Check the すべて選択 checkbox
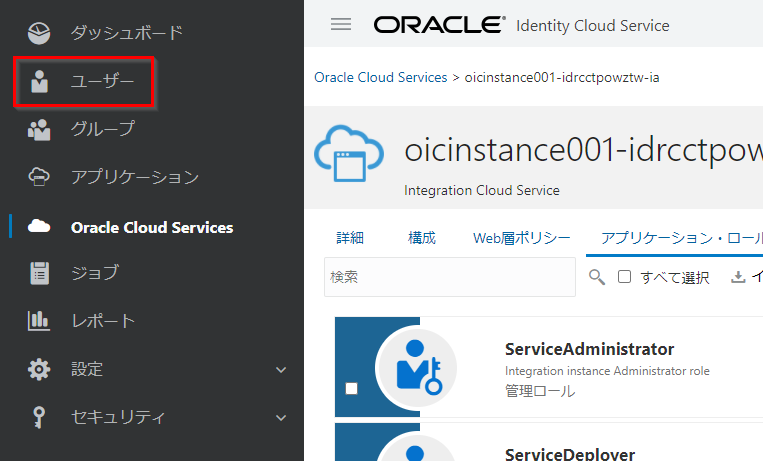This screenshot has width=763, height=461. 624,277
